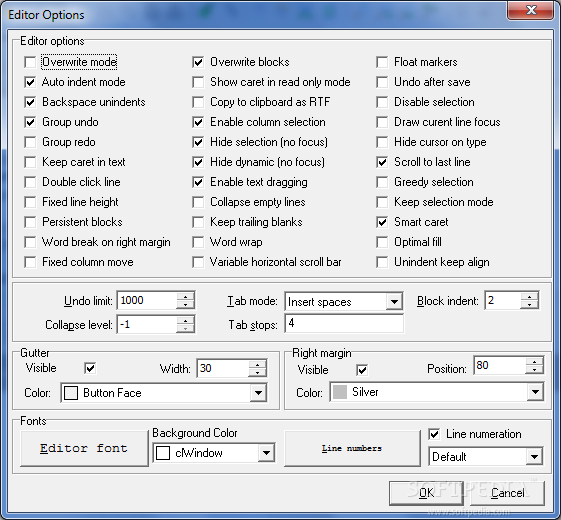Click the Line numbers font button
Screen dimensions: 561x520
352,448
